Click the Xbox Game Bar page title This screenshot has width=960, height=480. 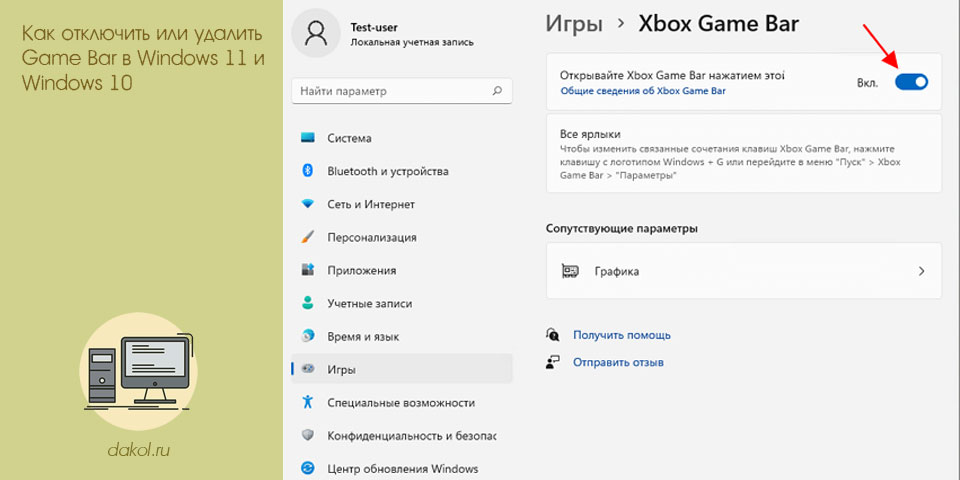click(x=719, y=23)
